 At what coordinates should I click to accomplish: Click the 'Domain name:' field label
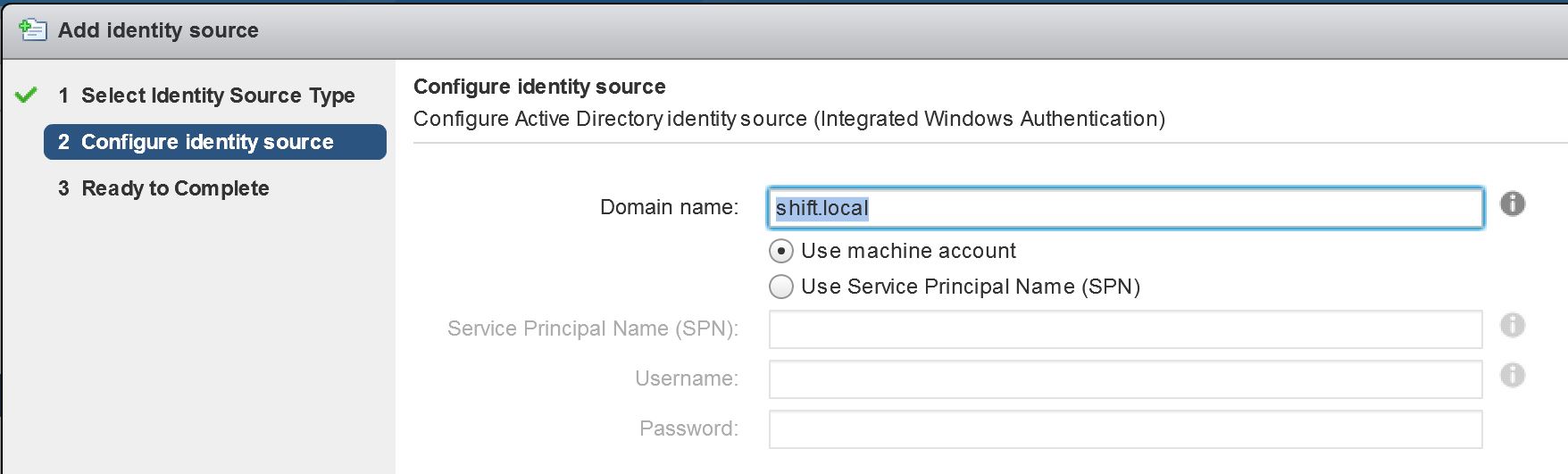point(669,207)
